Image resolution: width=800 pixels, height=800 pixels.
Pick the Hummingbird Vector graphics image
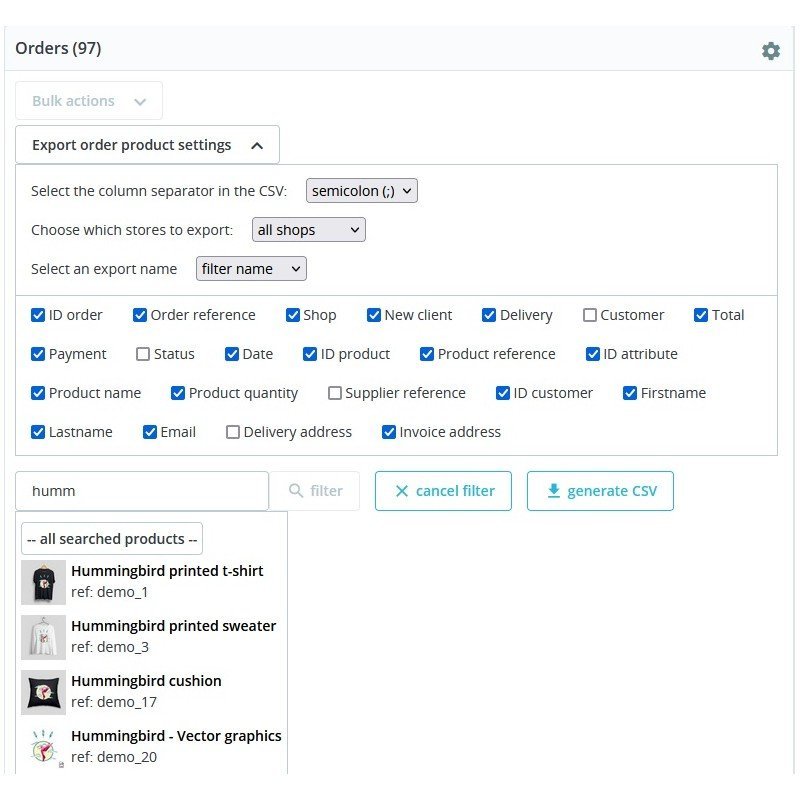(x=43, y=747)
